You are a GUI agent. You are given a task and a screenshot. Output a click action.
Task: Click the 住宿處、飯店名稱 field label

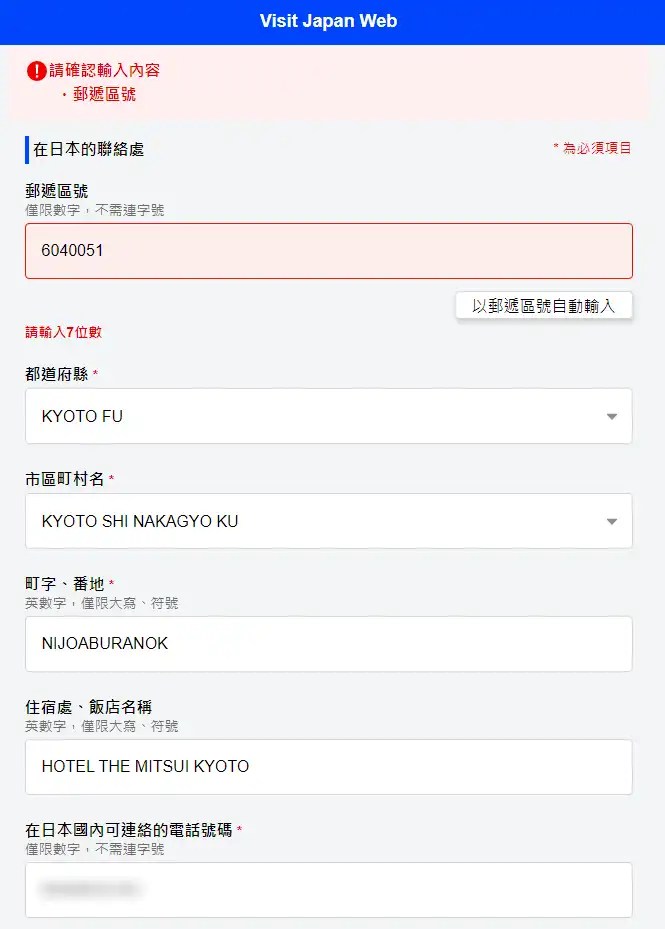coord(88,707)
